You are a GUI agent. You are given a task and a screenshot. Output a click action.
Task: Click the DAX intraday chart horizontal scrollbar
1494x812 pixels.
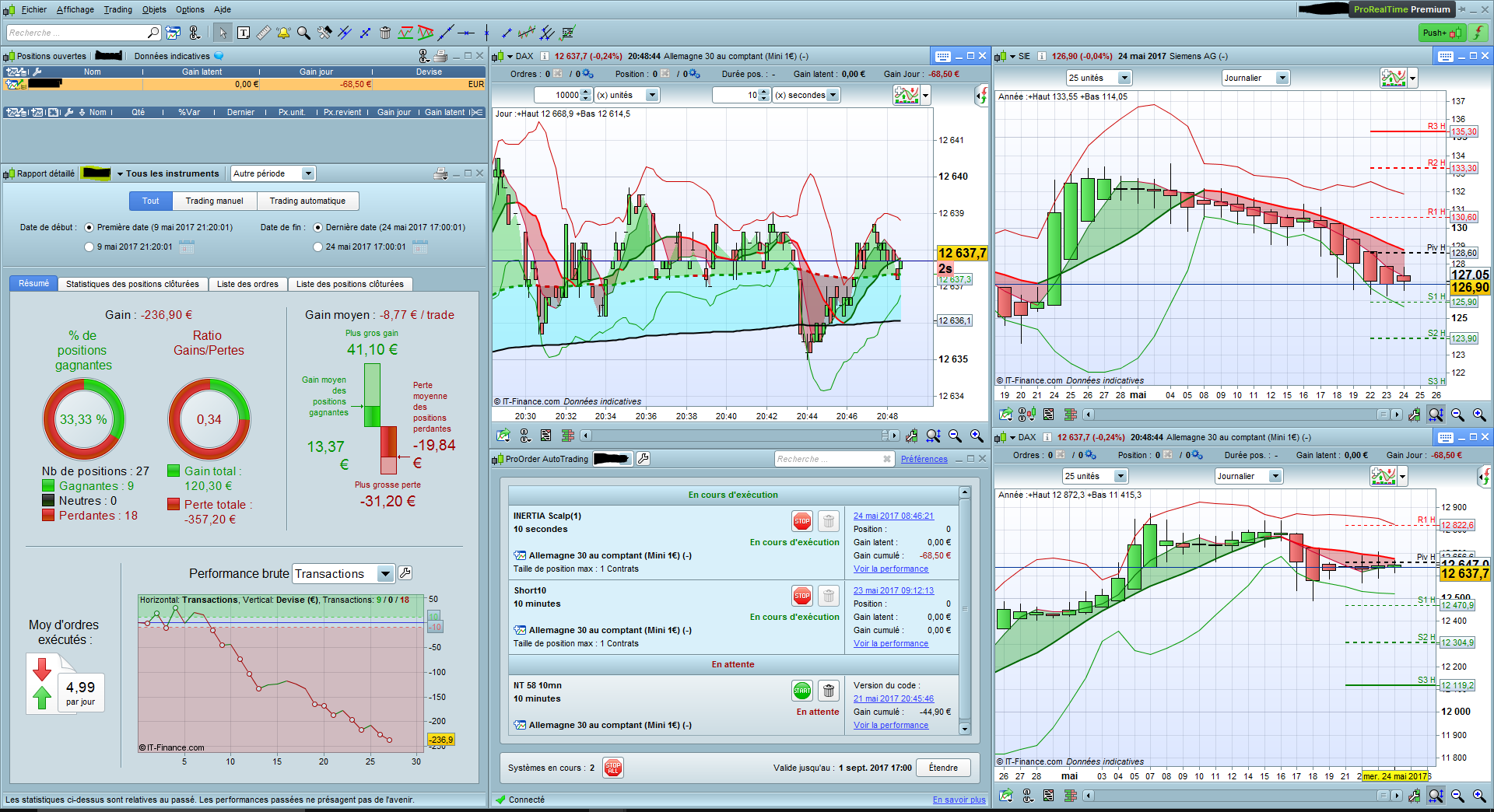(x=740, y=436)
